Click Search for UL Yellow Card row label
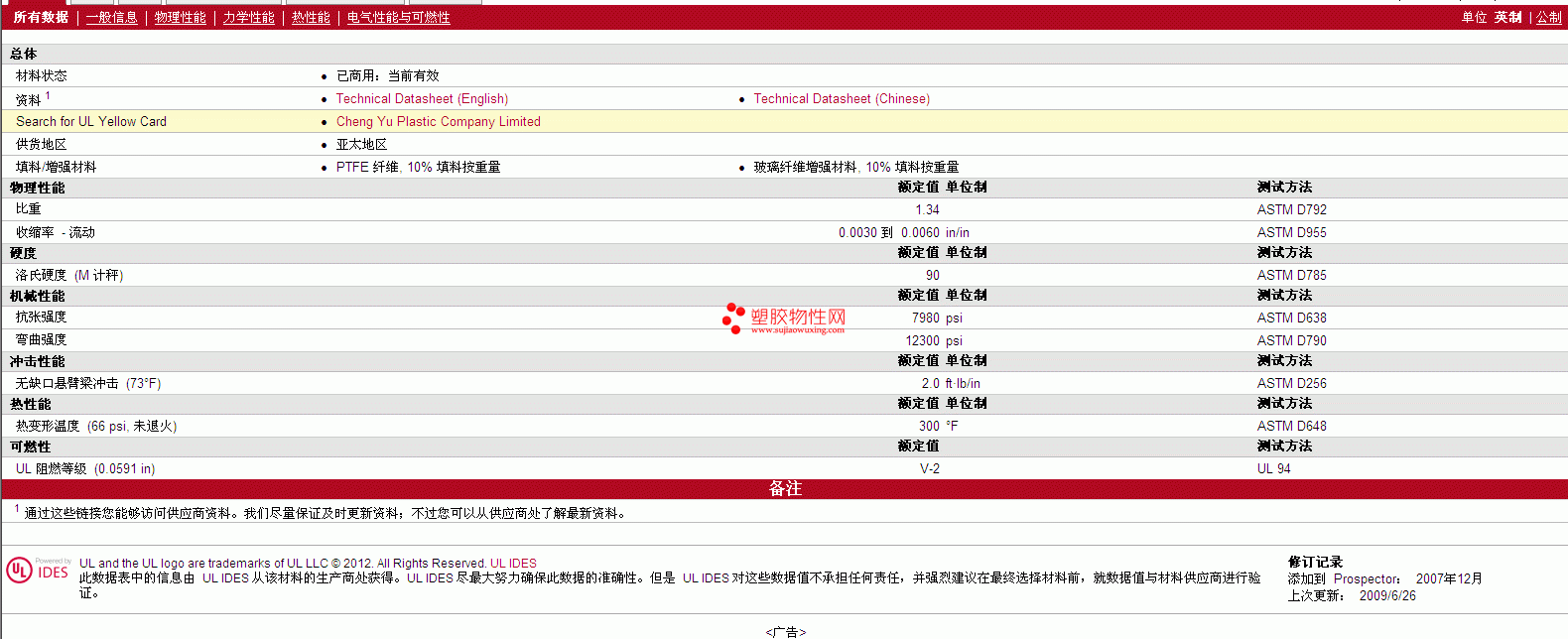 tap(91, 121)
